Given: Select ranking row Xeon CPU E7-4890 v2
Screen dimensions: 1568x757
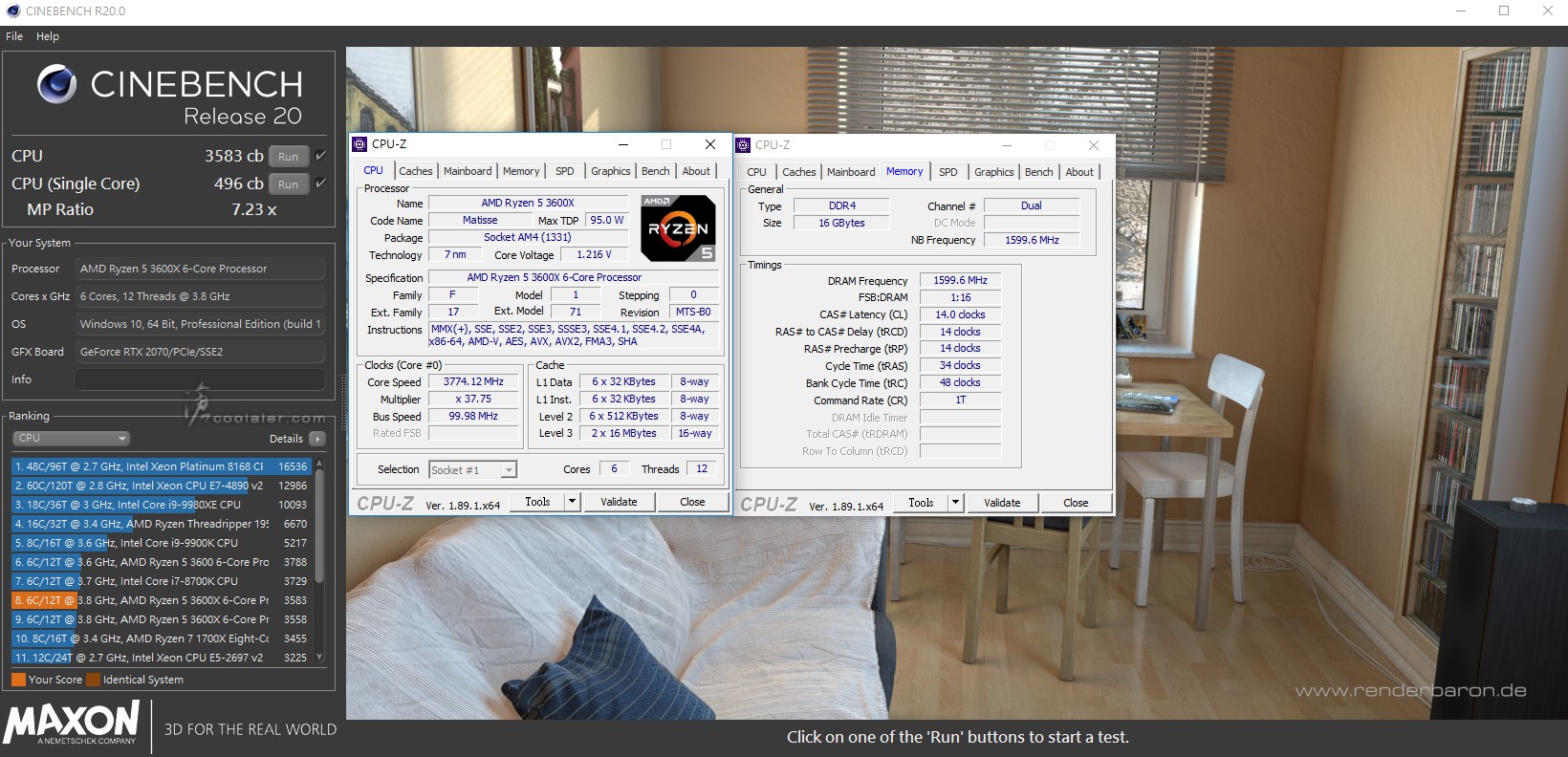Looking at the screenshot, I should pyautogui.click(x=161, y=486).
